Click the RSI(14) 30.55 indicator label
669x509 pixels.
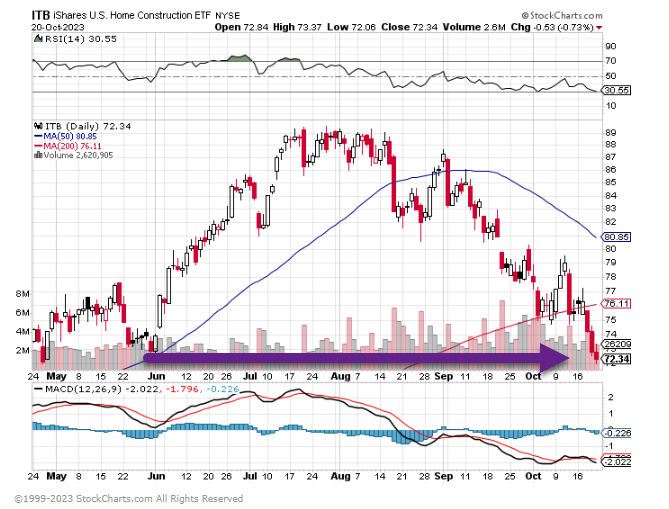coord(80,39)
